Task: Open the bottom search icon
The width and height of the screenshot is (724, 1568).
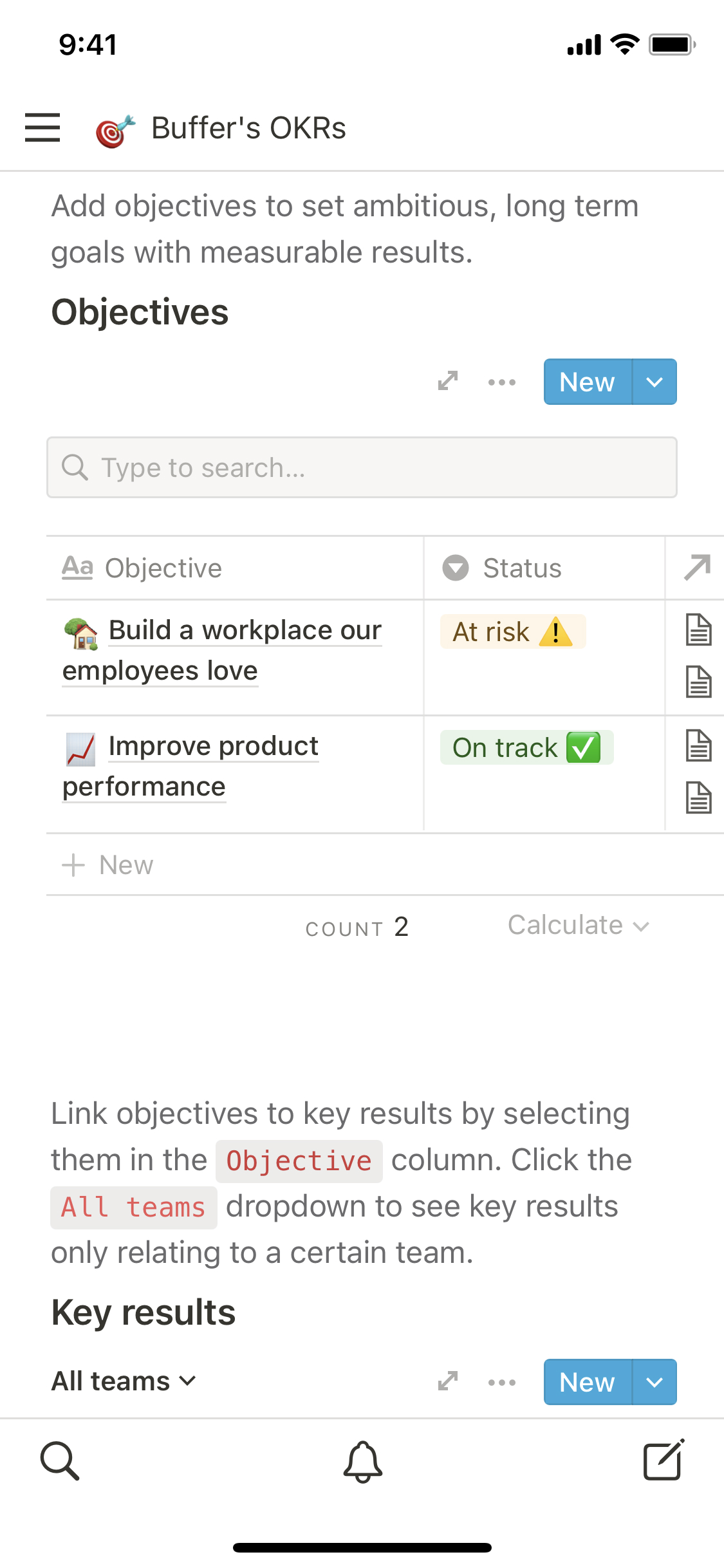Action: [60, 1461]
